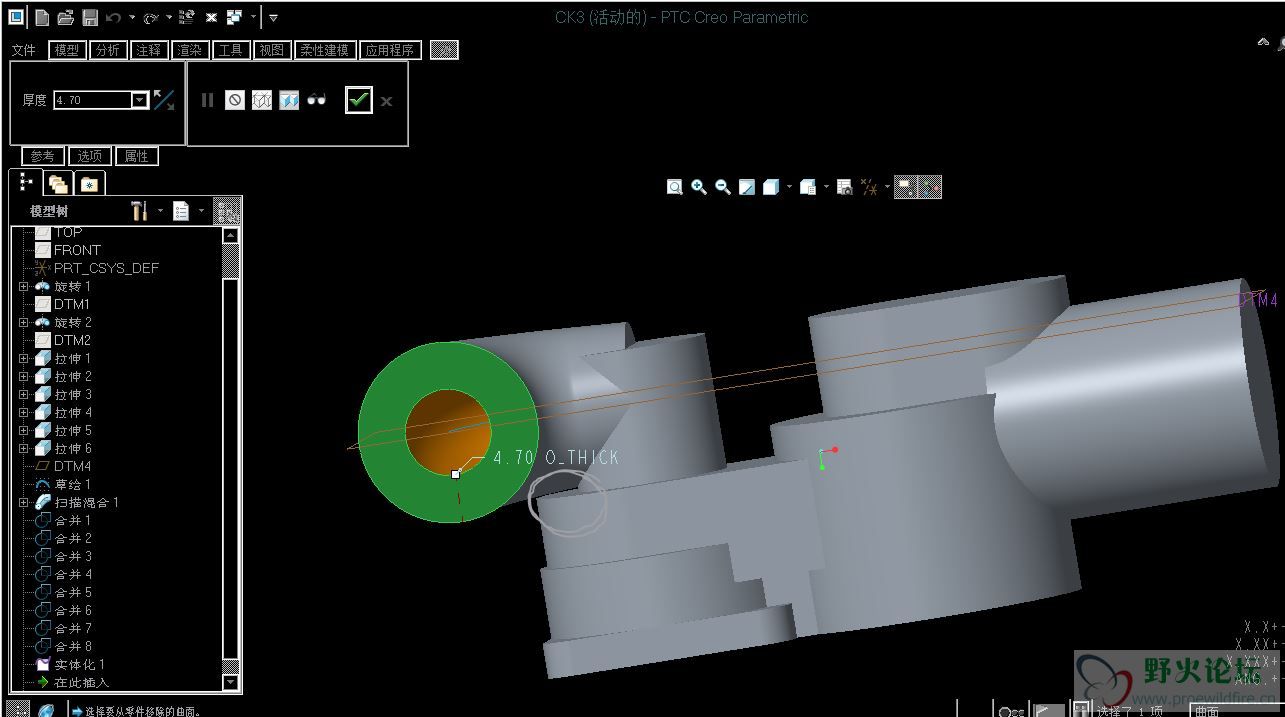Accept the feature with green checkmark

pos(359,100)
